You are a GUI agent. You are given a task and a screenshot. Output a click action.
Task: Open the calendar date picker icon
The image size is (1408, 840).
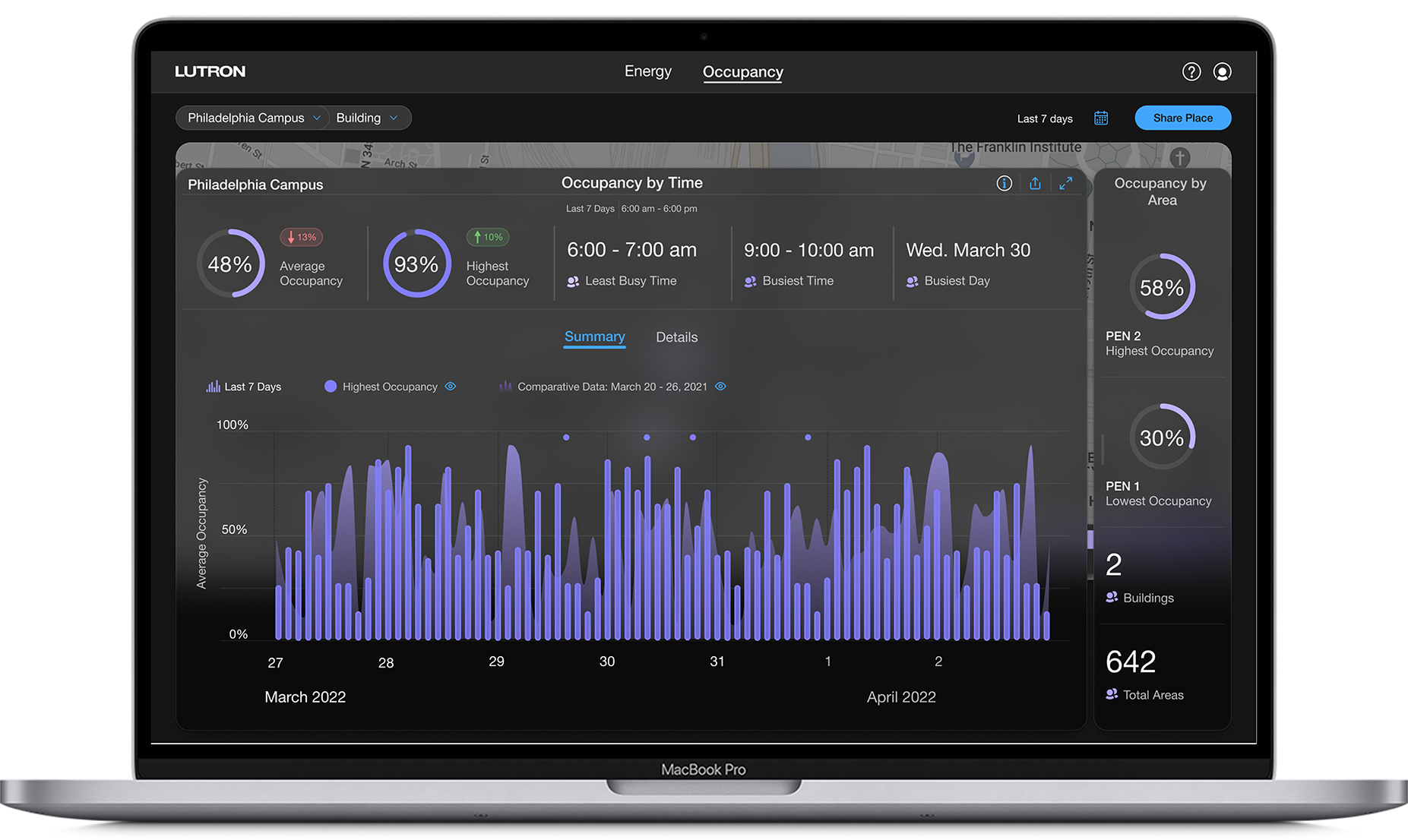pos(1101,118)
